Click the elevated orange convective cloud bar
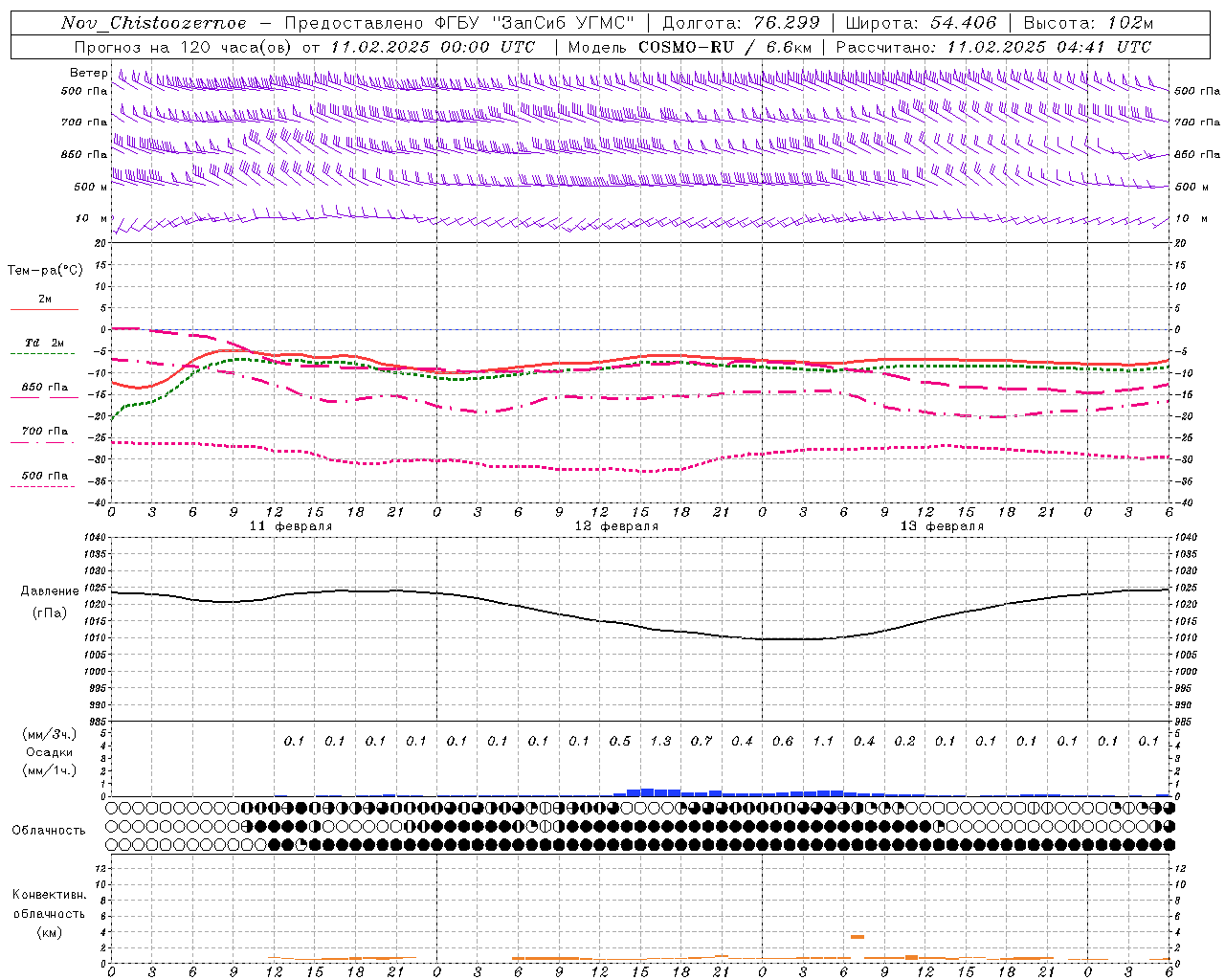This screenshot has width=1225, height=980. (857, 937)
